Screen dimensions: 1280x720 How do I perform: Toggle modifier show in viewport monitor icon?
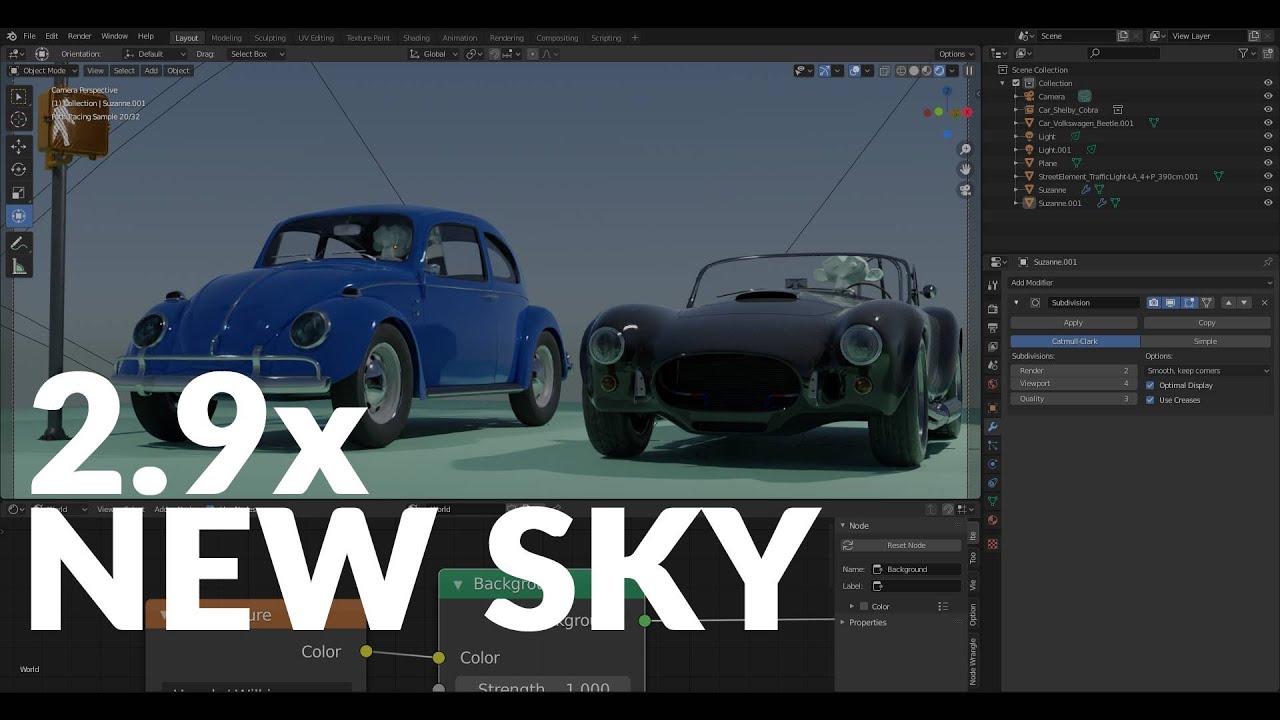1171,302
